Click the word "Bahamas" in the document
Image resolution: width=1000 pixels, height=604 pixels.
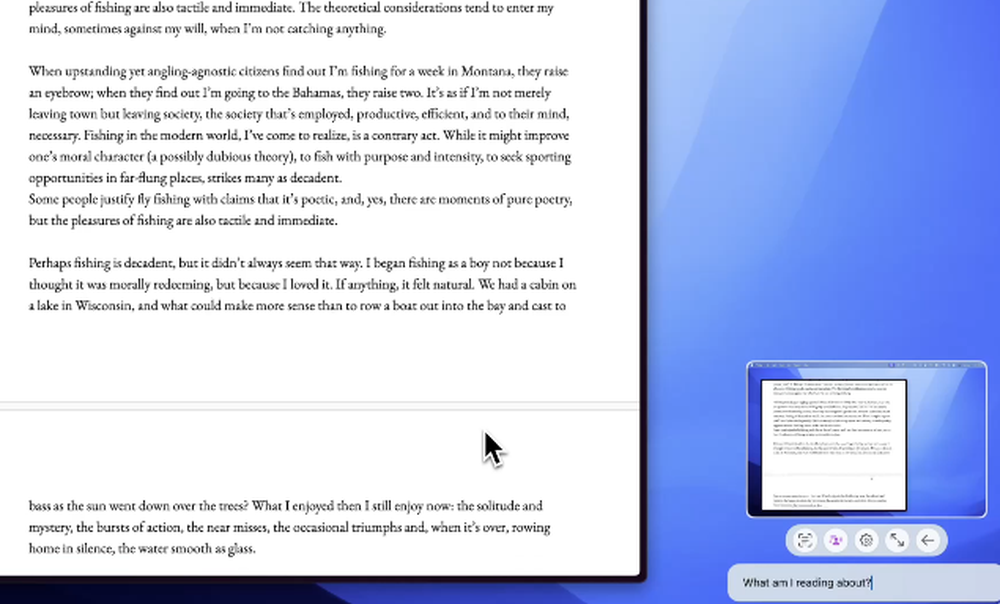point(318,92)
